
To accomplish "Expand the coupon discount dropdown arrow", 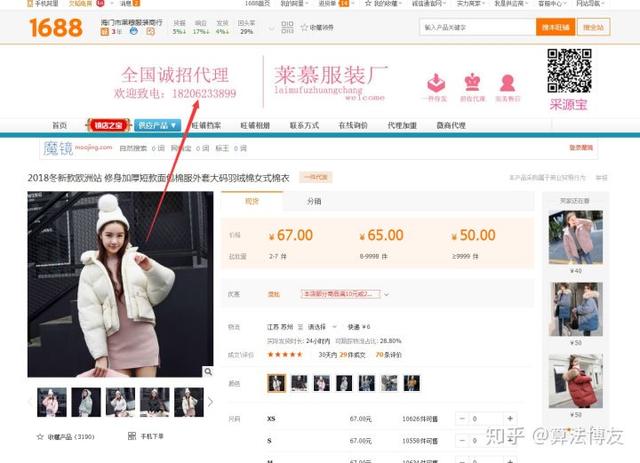I will pyautogui.click(x=386, y=294).
